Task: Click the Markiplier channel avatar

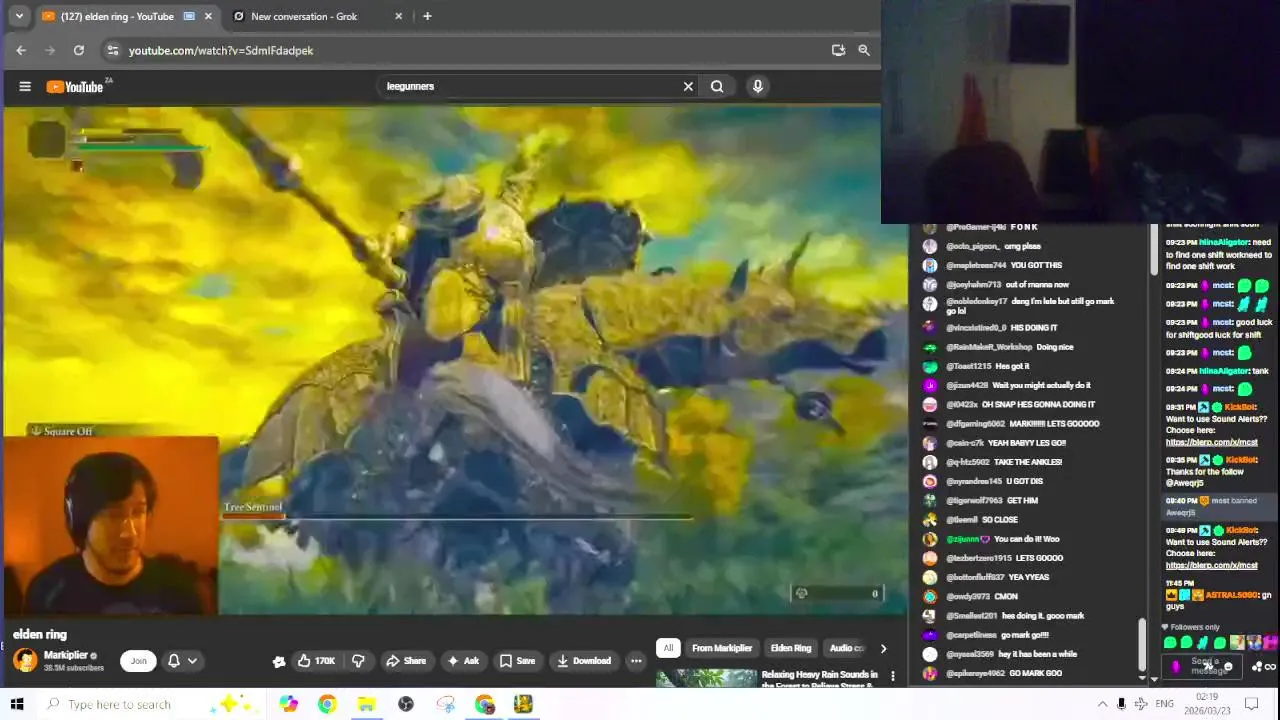Action: coord(25,660)
